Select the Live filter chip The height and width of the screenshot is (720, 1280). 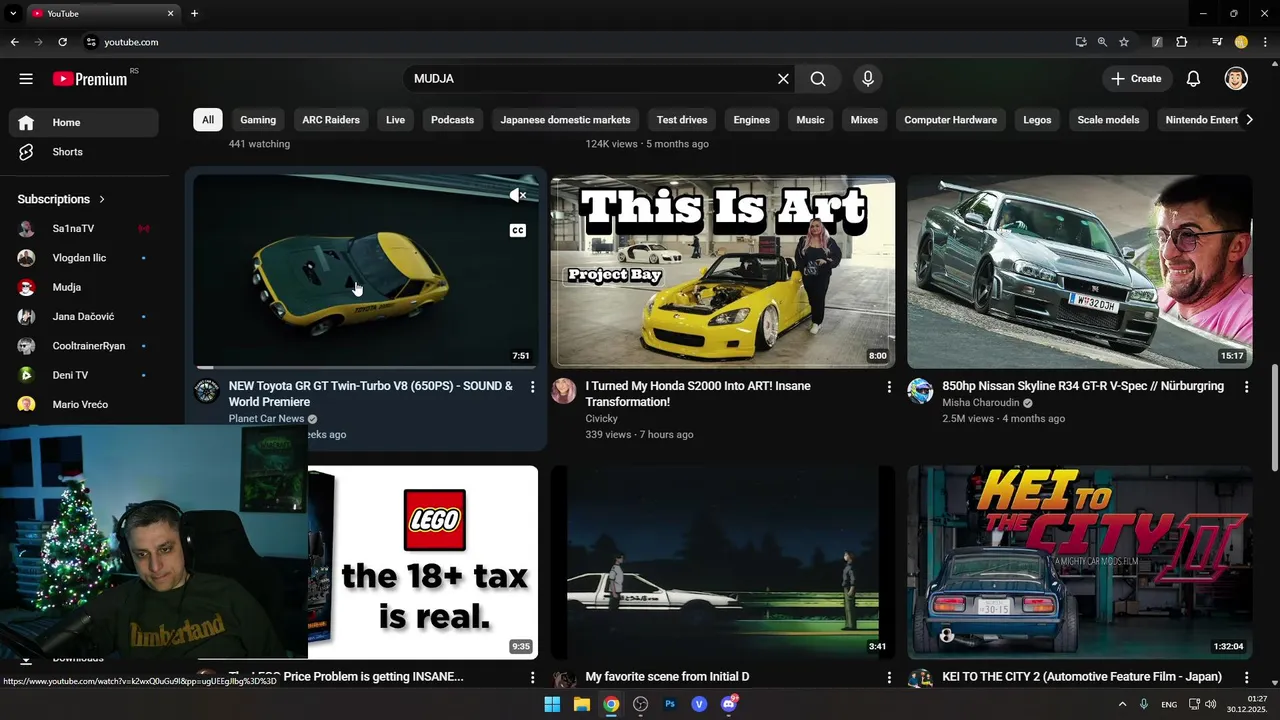[x=396, y=120]
